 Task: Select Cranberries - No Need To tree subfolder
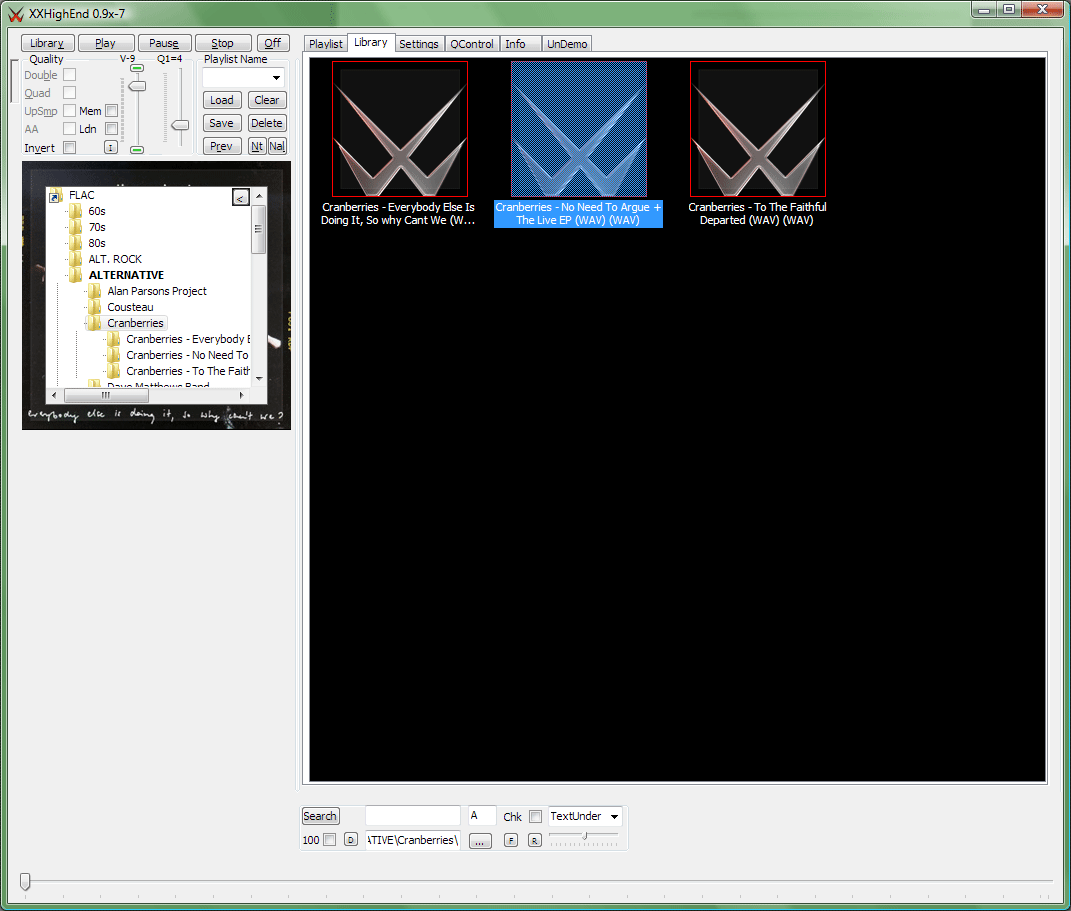186,355
